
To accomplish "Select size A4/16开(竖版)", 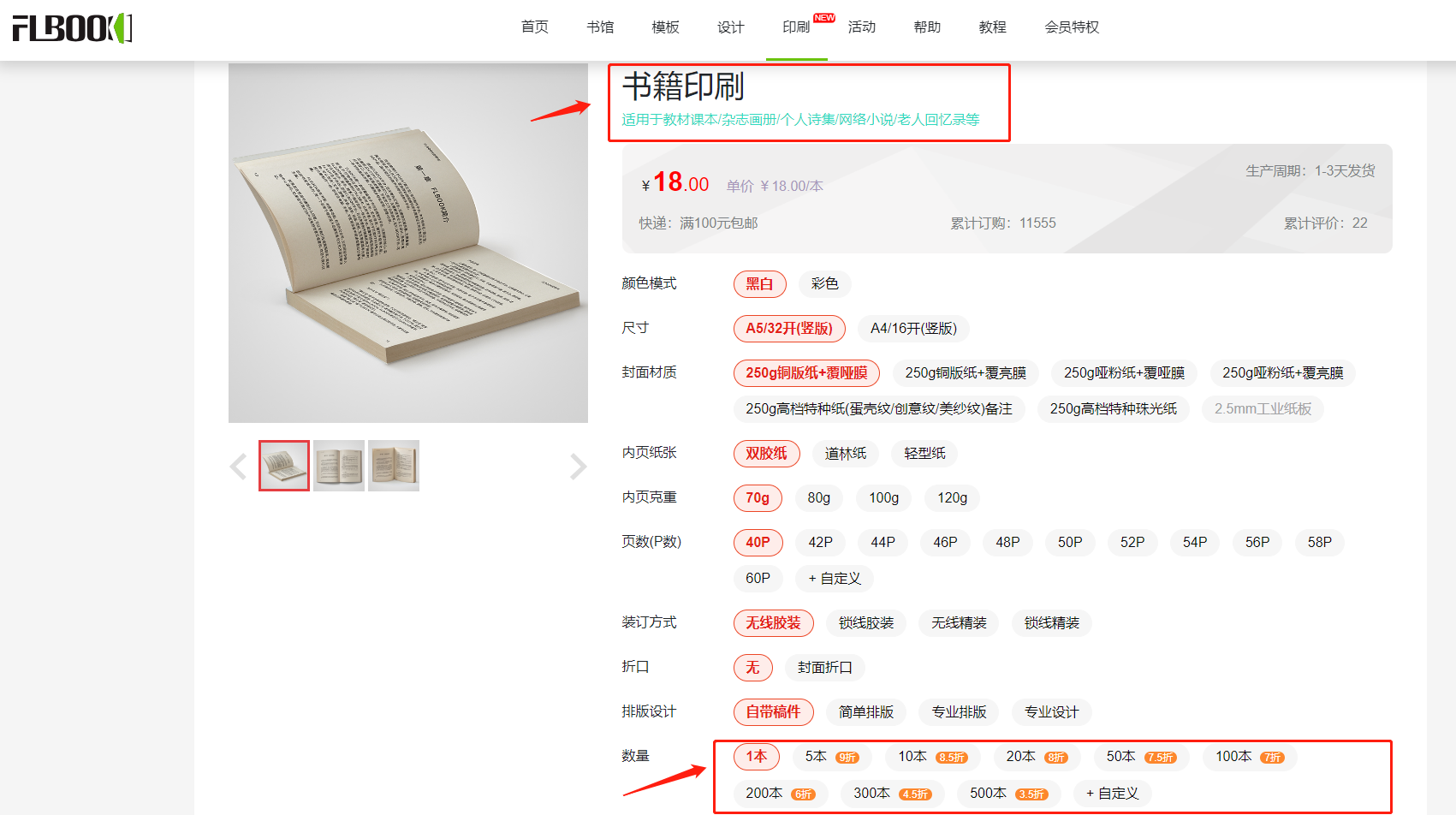I will click(914, 329).
